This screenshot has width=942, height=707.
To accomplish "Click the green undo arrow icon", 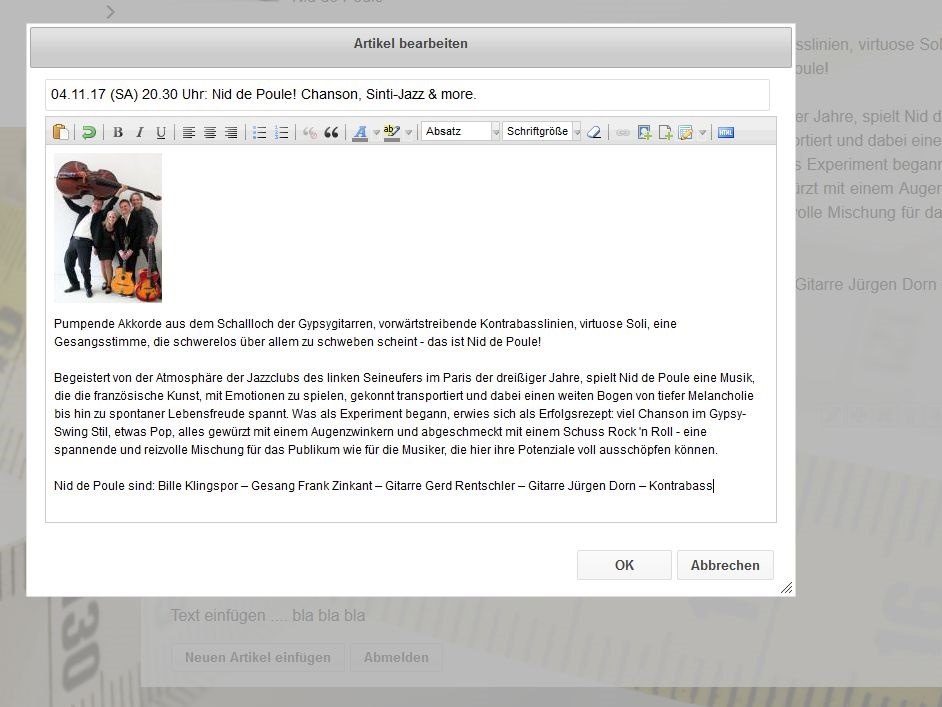I will click(x=89, y=132).
